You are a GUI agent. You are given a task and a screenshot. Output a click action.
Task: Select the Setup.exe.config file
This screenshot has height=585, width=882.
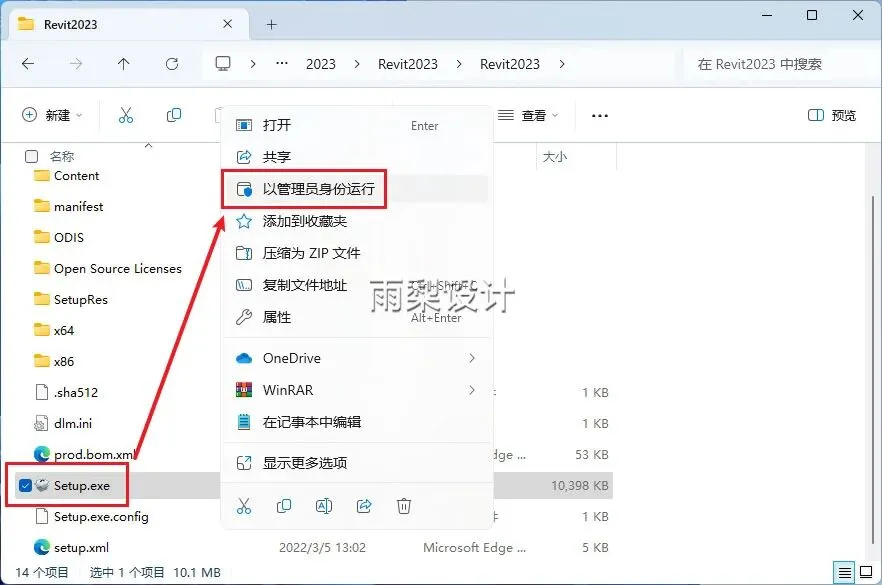point(92,516)
